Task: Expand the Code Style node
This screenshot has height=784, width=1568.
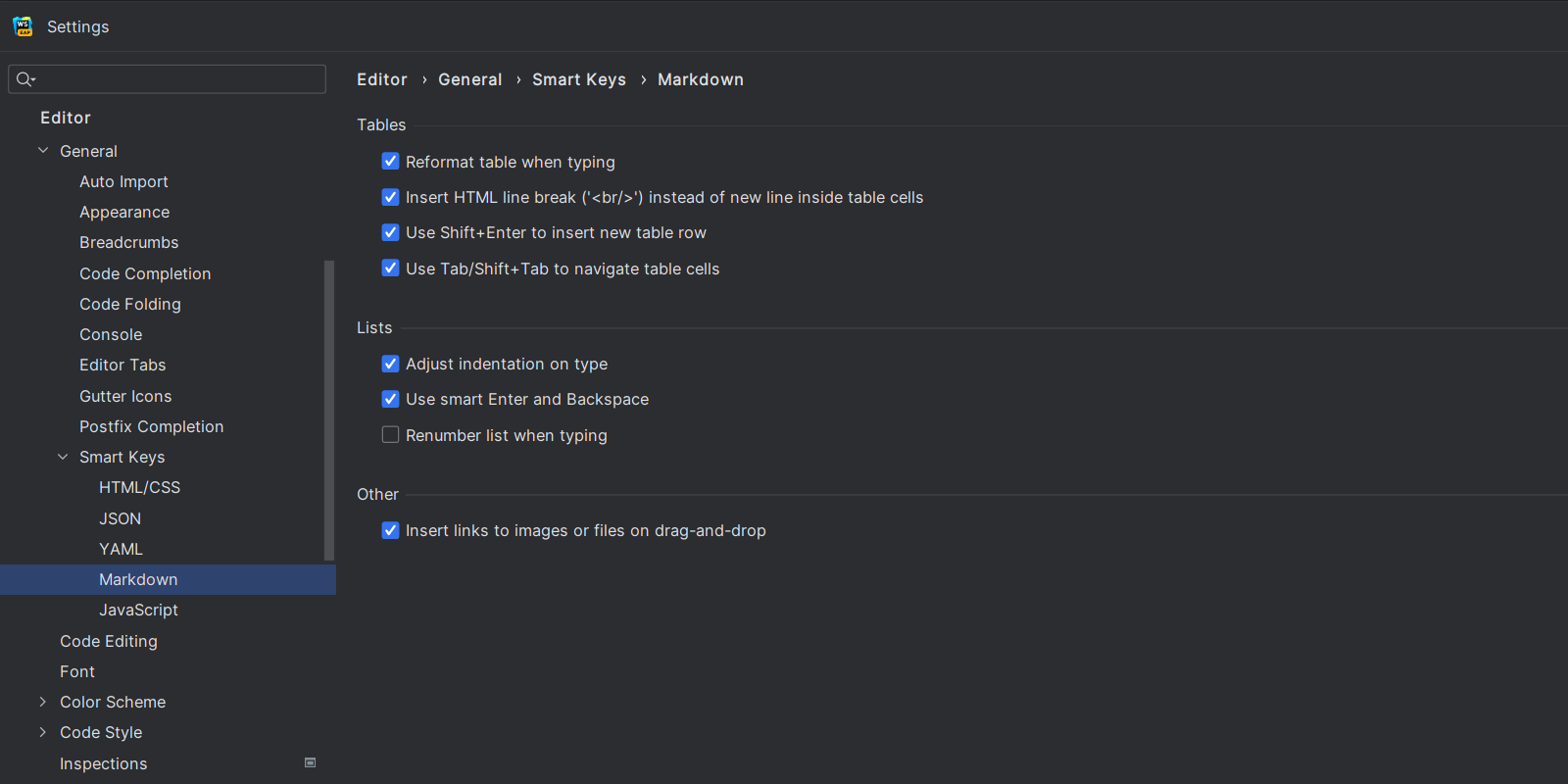Action: coord(43,732)
